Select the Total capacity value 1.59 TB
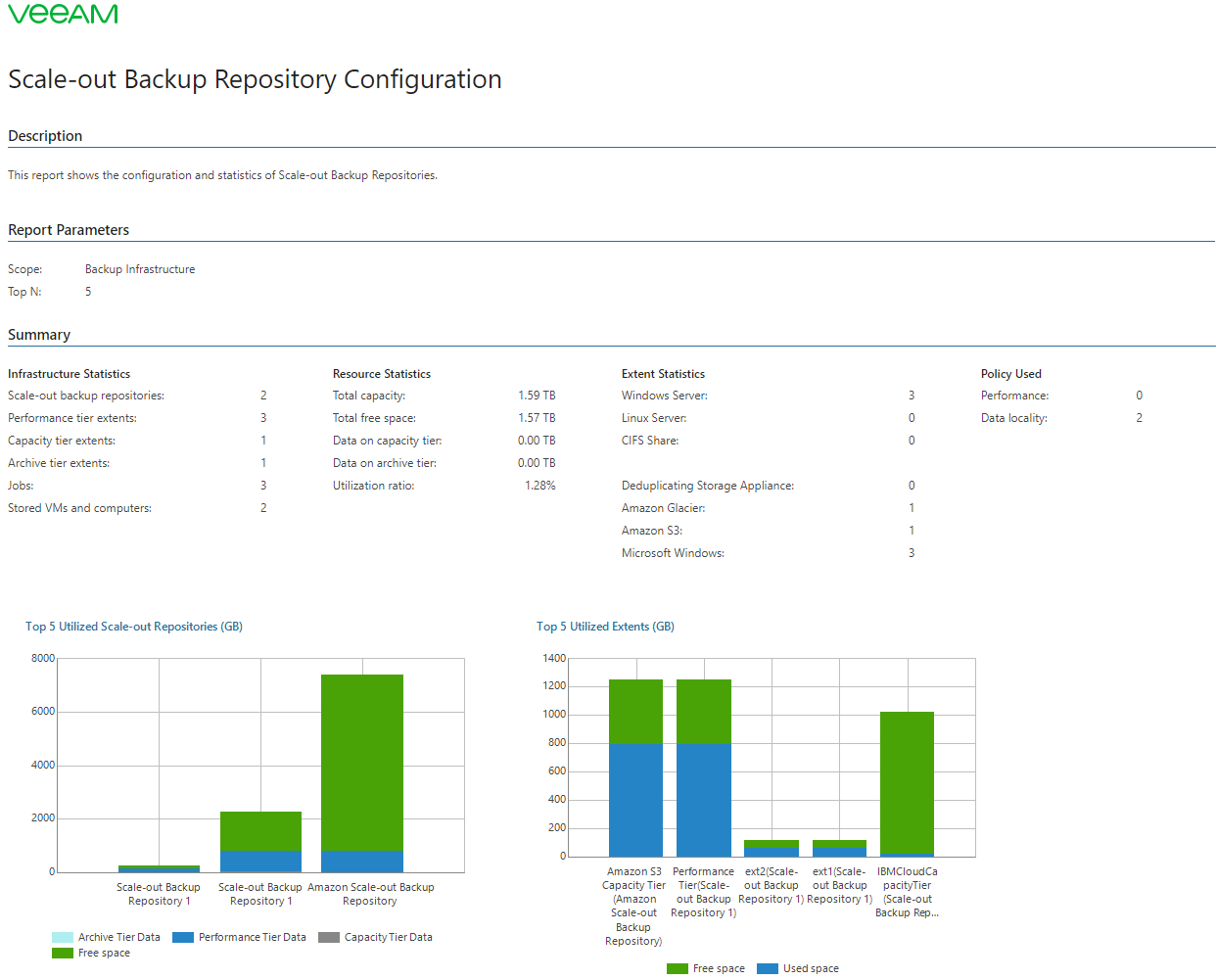Image resolution: width=1217 pixels, height=980 pixels. pos(537,396)
